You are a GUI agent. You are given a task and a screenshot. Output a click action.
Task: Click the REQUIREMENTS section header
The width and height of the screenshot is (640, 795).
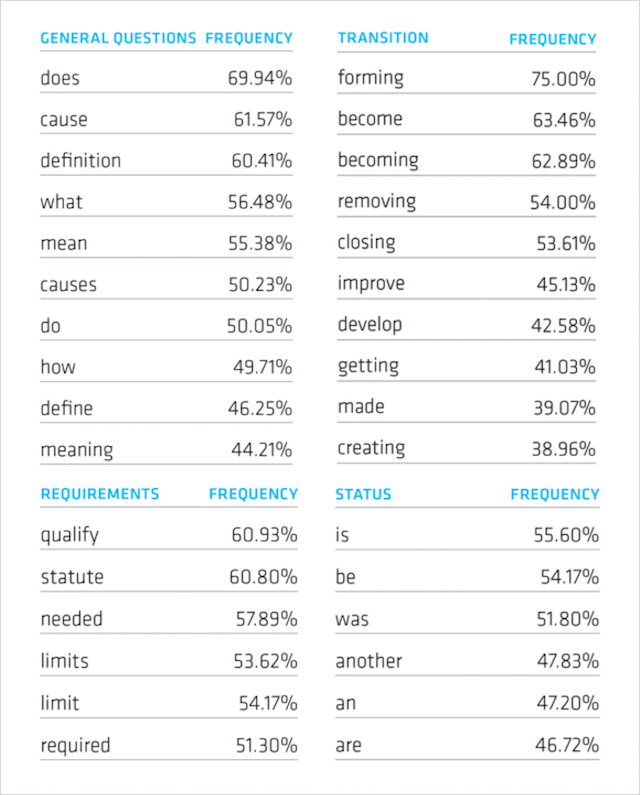tap(99, 494)
